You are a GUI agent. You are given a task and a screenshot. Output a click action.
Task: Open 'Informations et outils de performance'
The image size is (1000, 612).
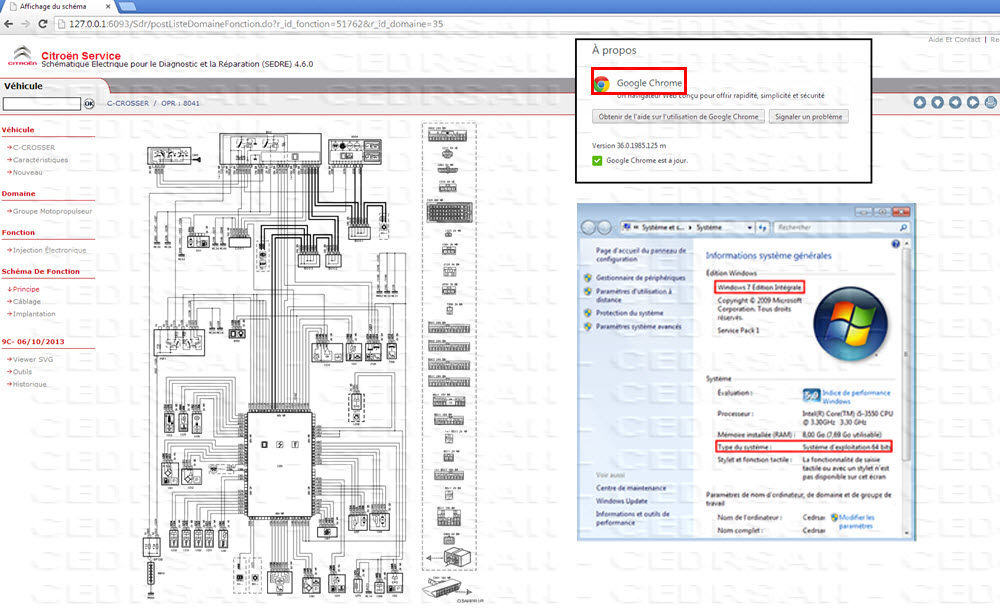pos(633,518)
